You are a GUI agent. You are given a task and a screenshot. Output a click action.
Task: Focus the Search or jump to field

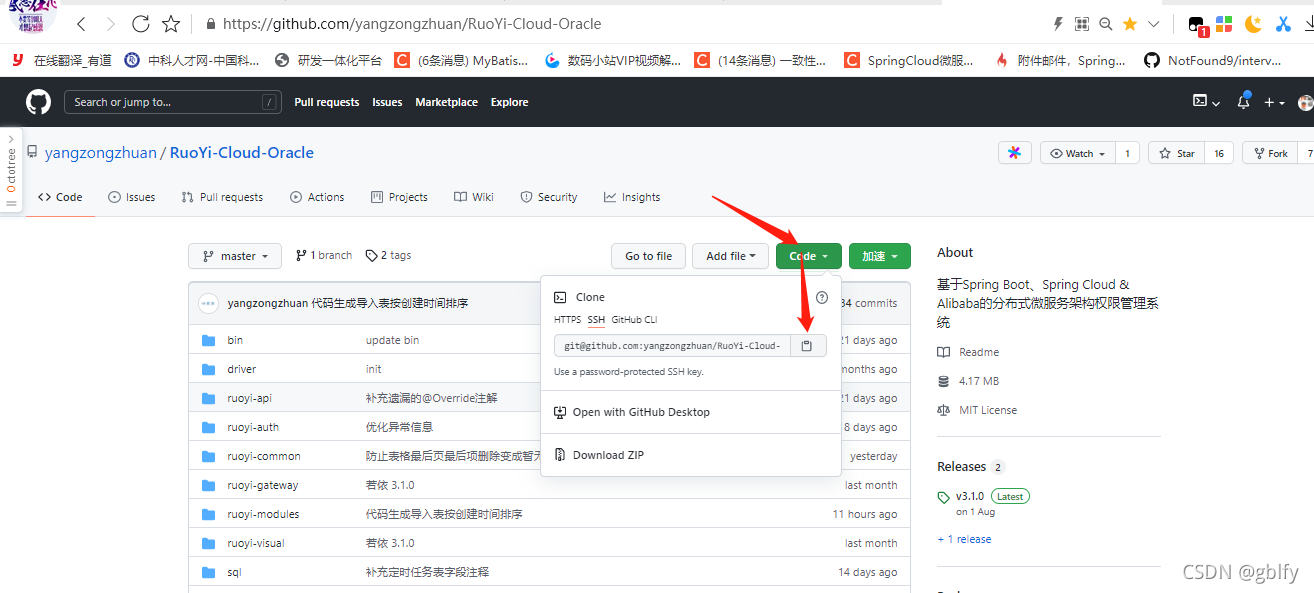pos(172,102)
